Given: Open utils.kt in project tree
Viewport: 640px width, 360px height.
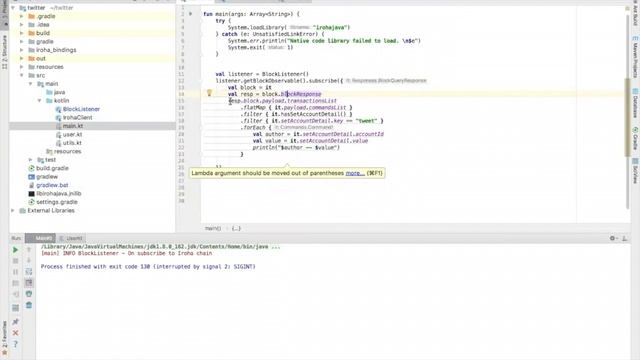Looking at the screenshot, I should click(x=72, y=143).
